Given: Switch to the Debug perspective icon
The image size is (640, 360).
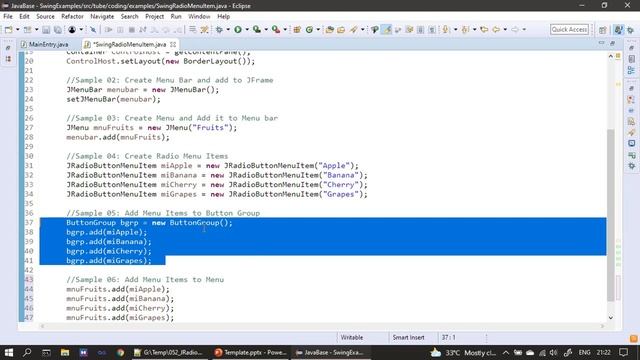Looking at the screenshot, I should 631,30.
